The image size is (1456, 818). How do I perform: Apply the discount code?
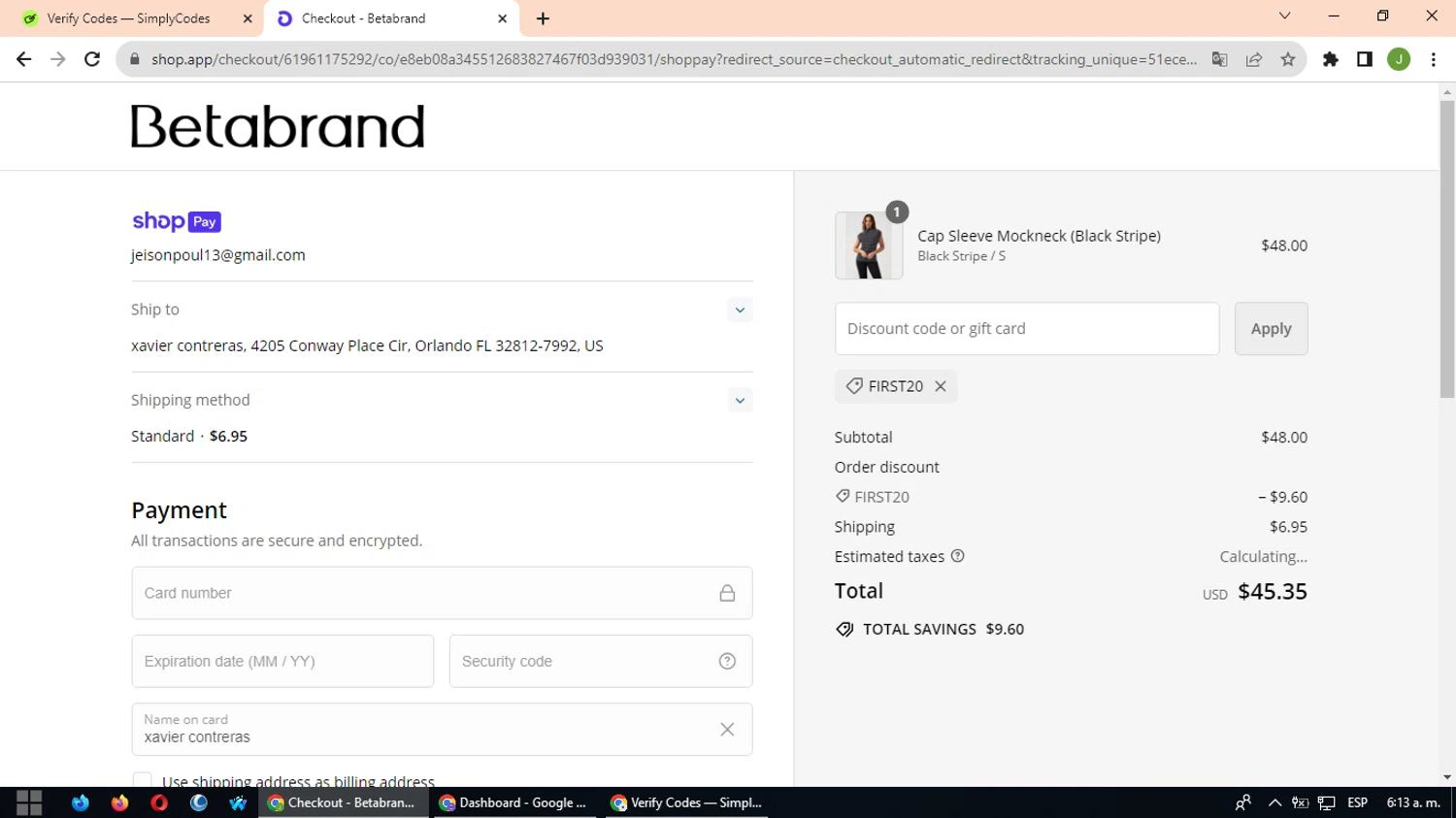[1271, 329]
